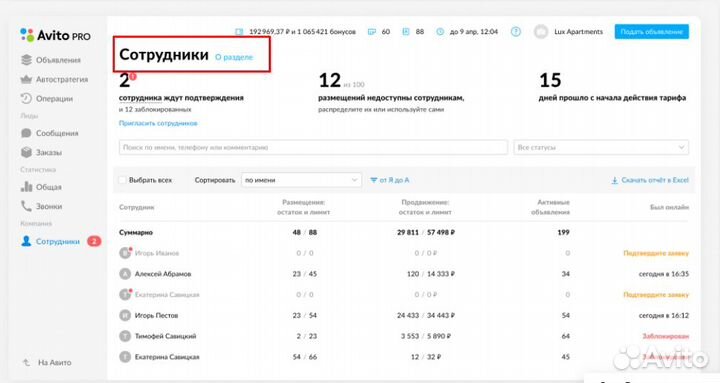This screenshot has height=383, width=720.
Task: Click the underlined сотрудника ждут подтверждения text
Action: pos(181,98)
